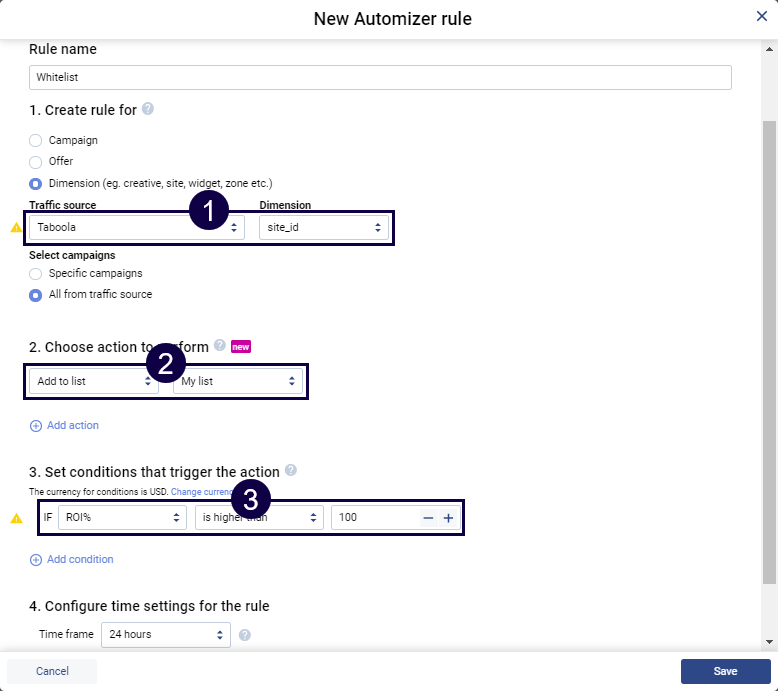The height and width of the screenshot is (691, 778).
Task: Choose Specific campaigns radio option
Action: [36, 273]
